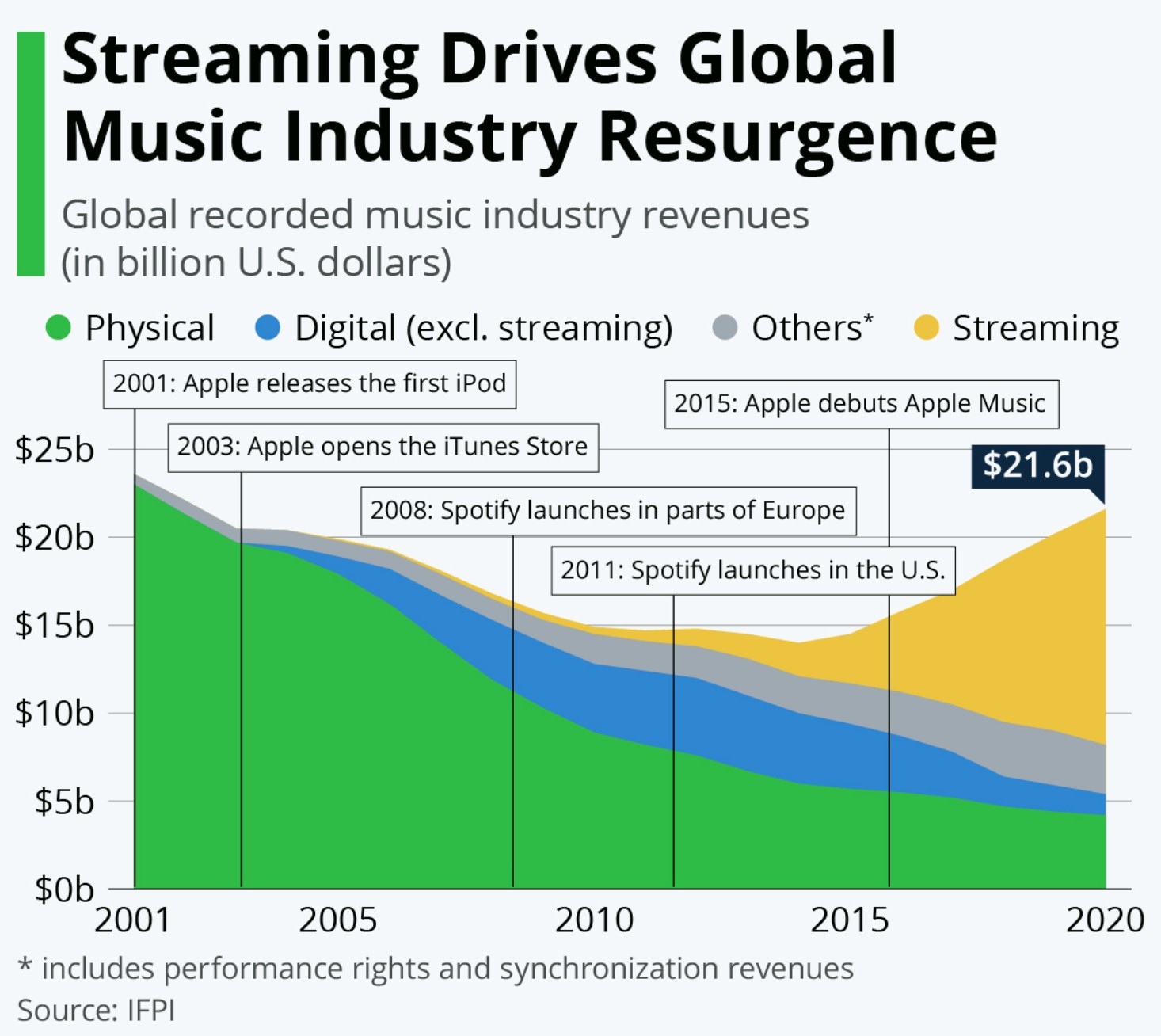Viewport: 1161px width, 1036px height.
Task: Click the yellow Streaming legend dot
Action: pyautogui.click(x=926, y=327)
